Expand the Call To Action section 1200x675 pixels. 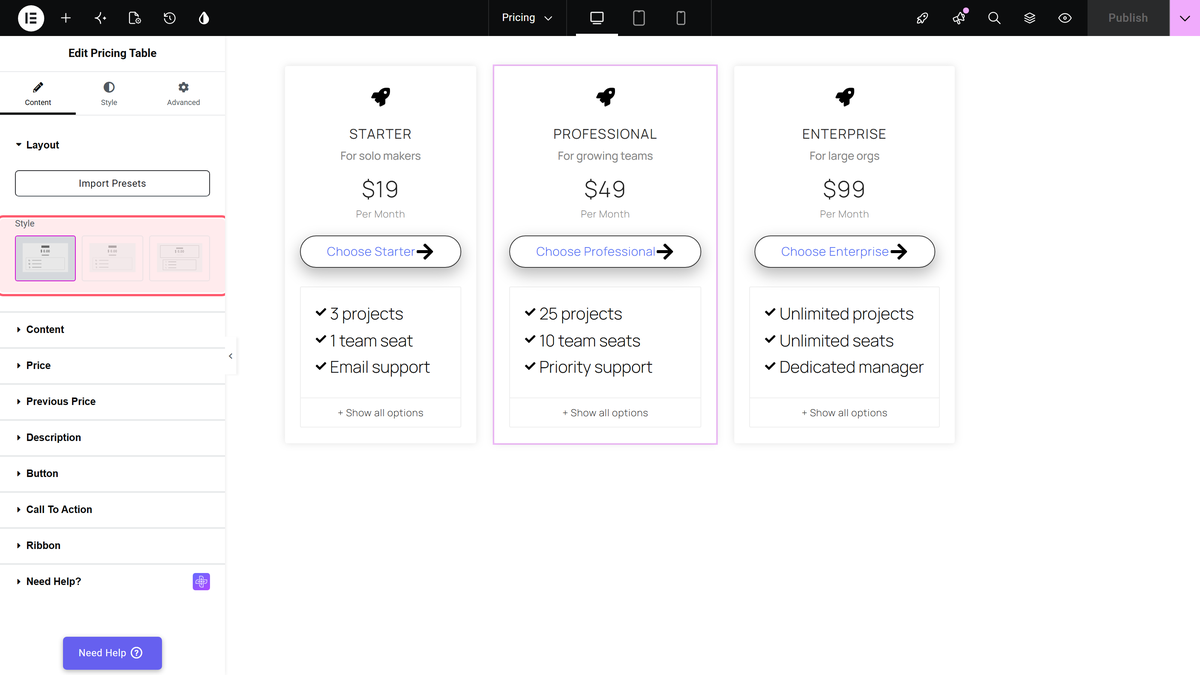112,510
